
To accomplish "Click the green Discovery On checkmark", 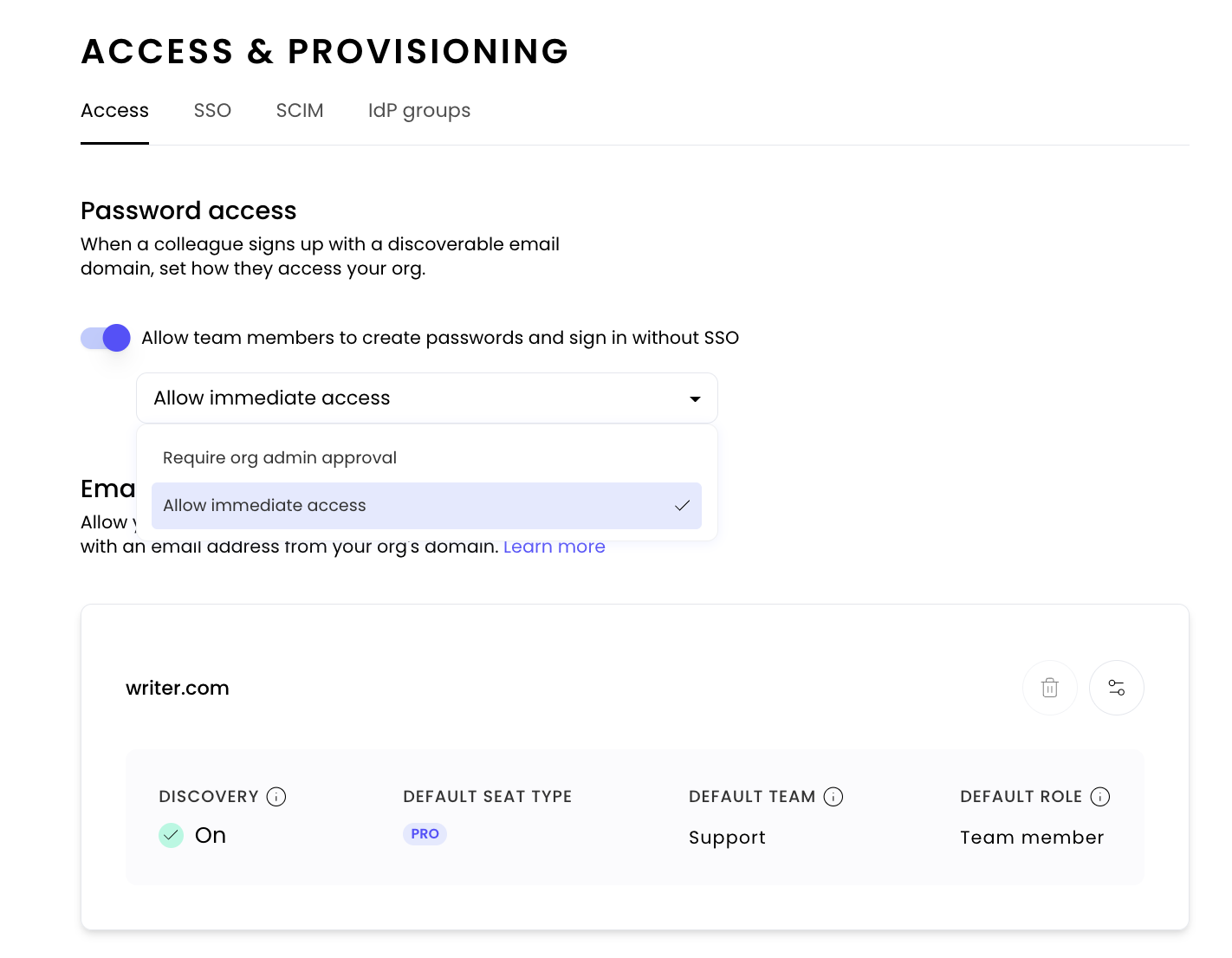I will click(x=171, y=836).
